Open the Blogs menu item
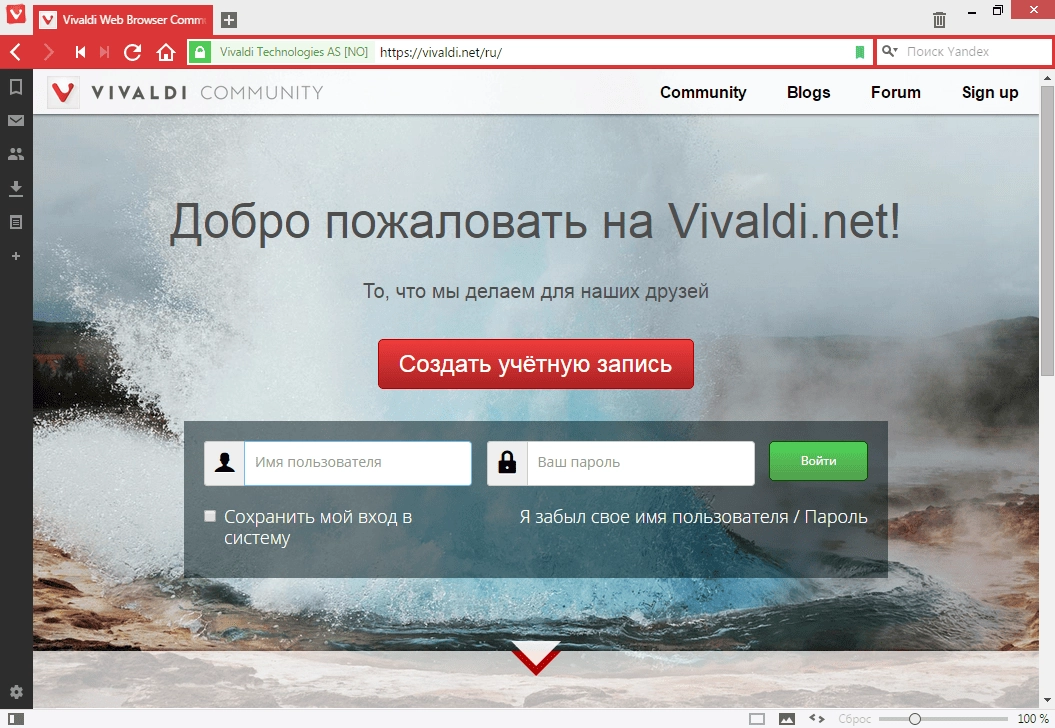 (809, 92)
